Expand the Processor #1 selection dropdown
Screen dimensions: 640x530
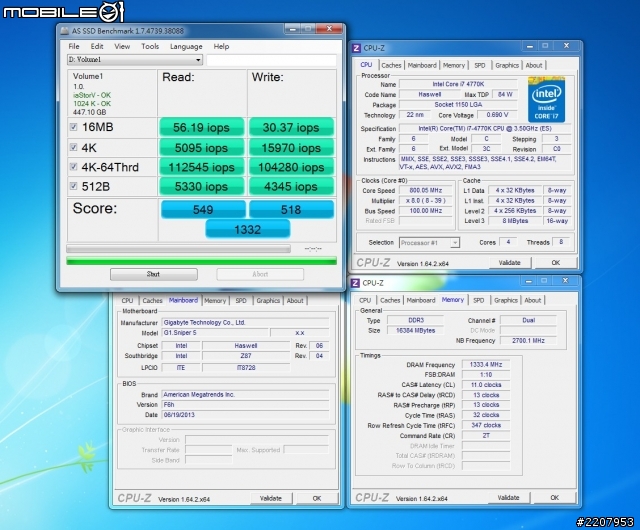[x=429, y=243]
